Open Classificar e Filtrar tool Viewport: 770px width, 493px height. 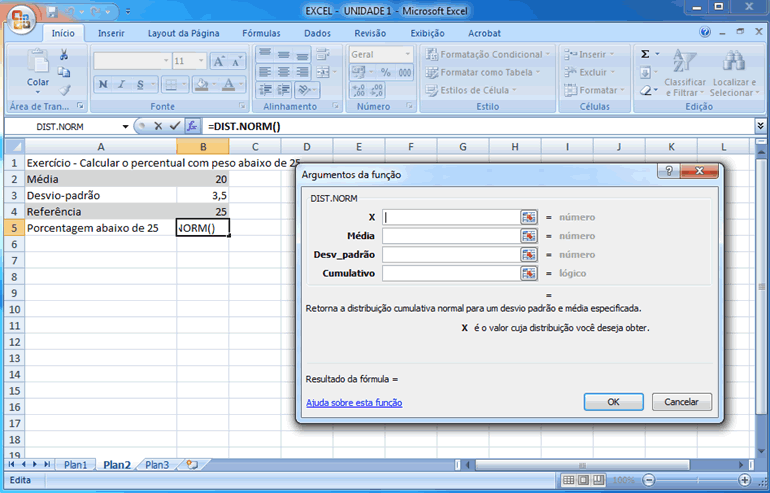point(685,73)
